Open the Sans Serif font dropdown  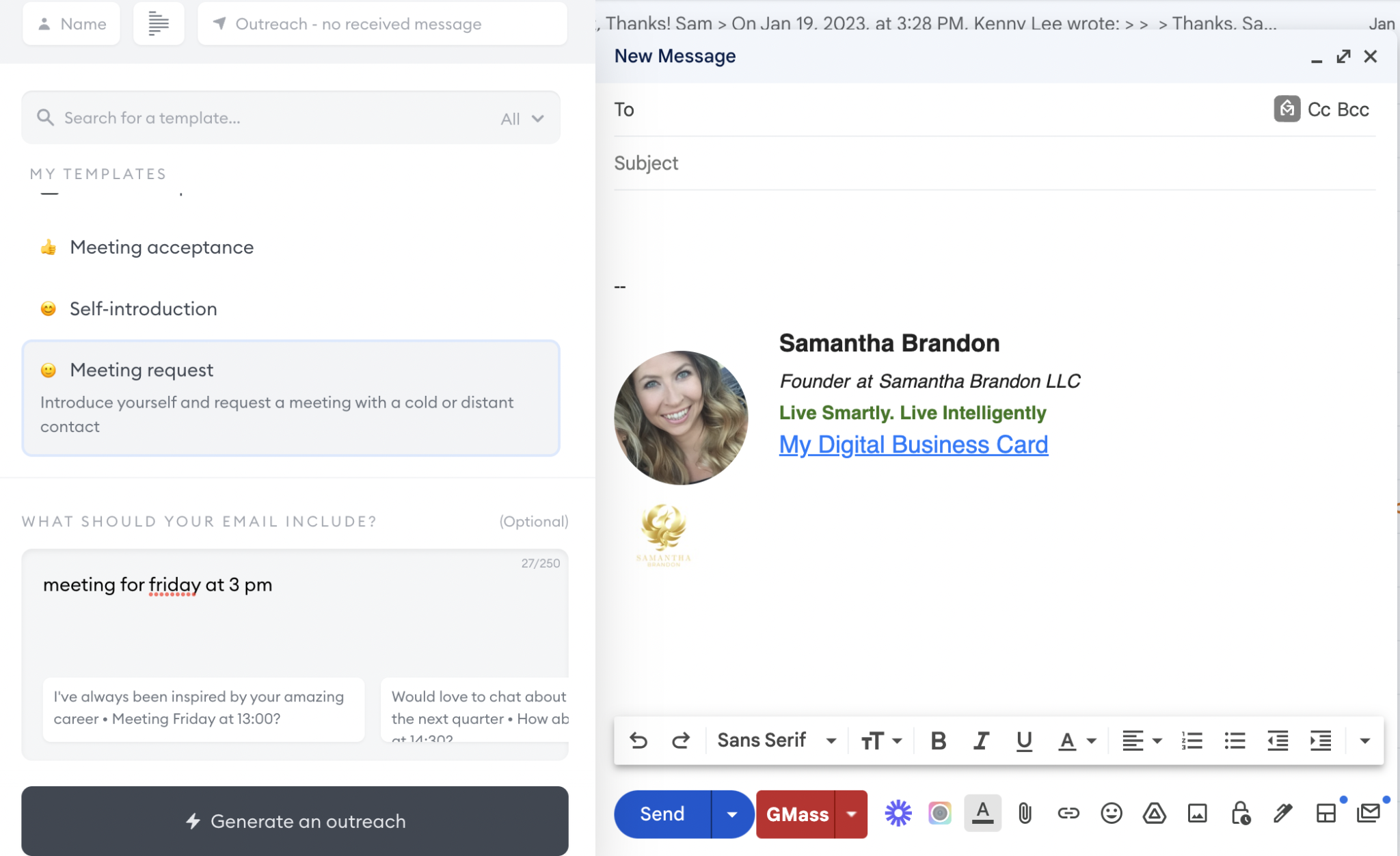point(775,740)
